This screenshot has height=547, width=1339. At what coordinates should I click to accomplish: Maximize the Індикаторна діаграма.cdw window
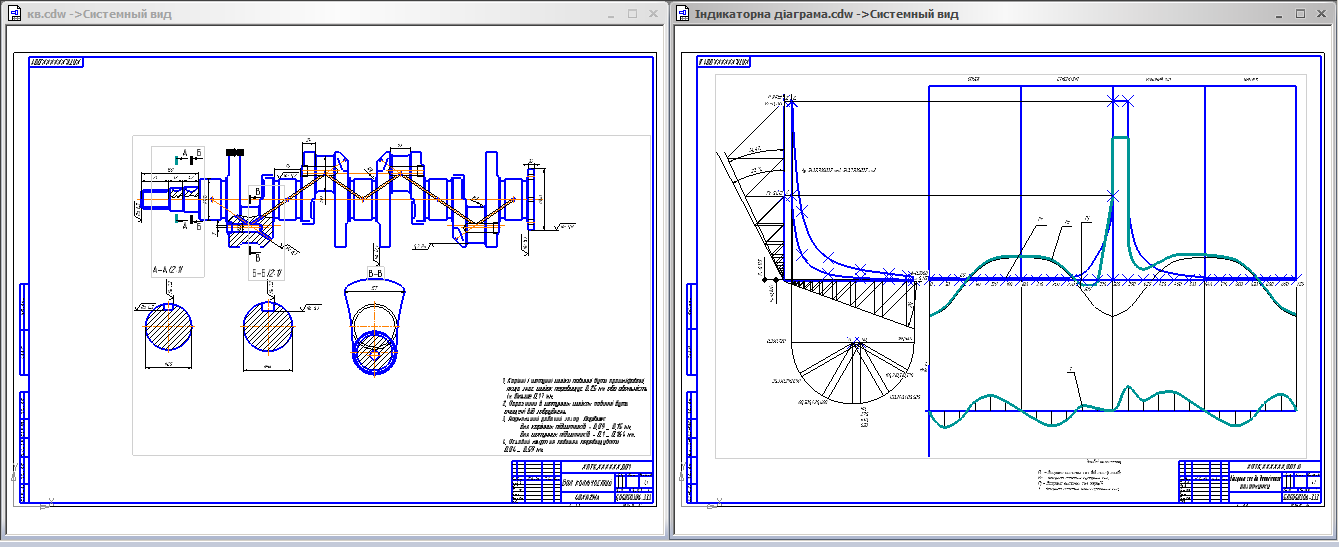(x=1301, y=14)
